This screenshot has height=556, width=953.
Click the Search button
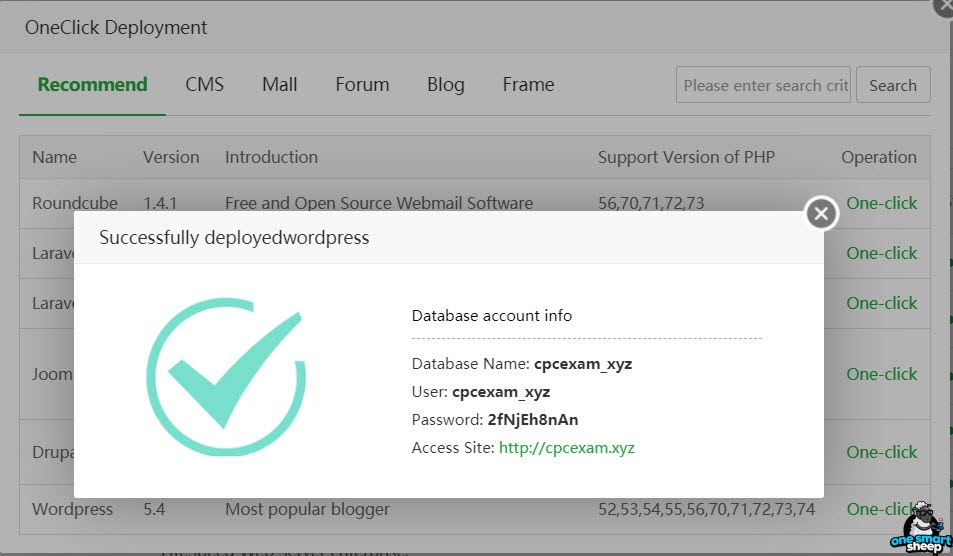[893, 85]
